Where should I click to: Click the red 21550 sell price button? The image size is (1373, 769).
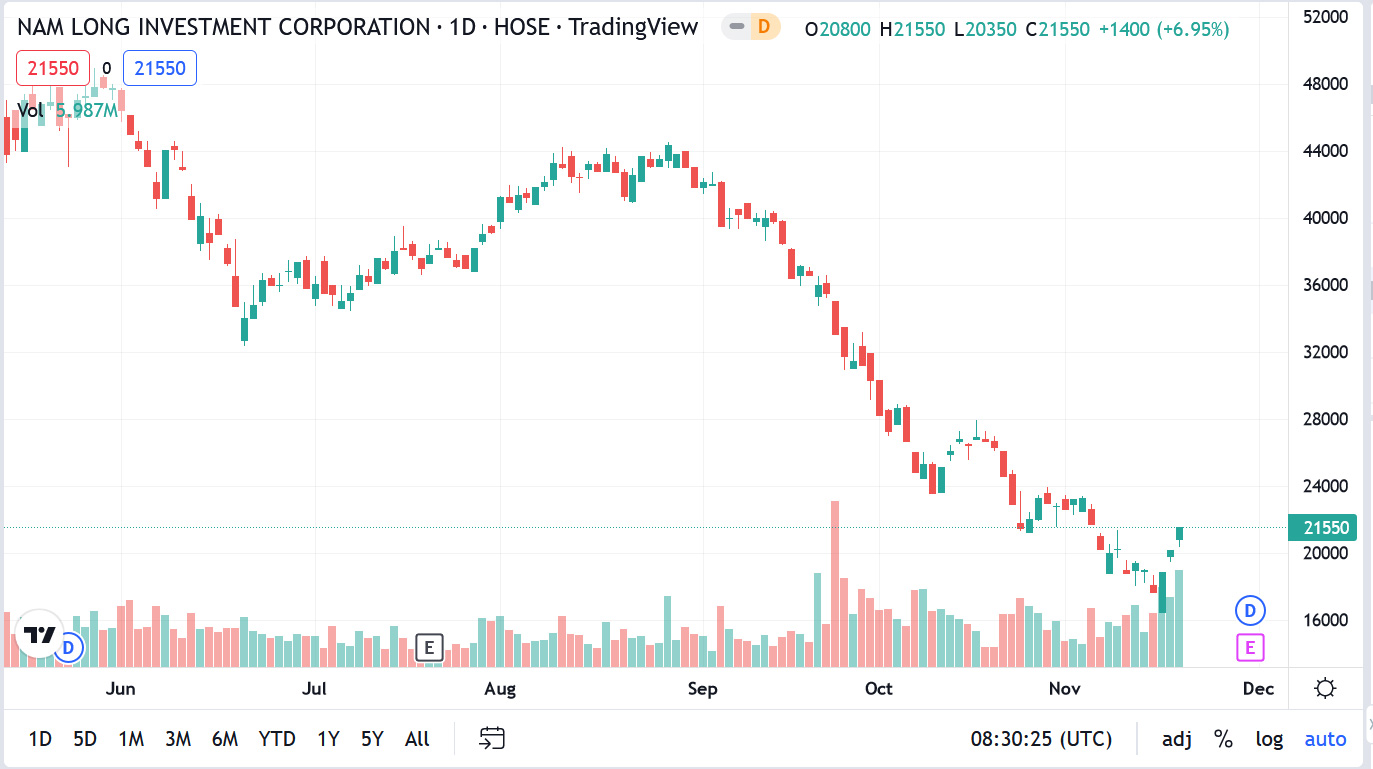pyautogui.click(x=53, y=68)
